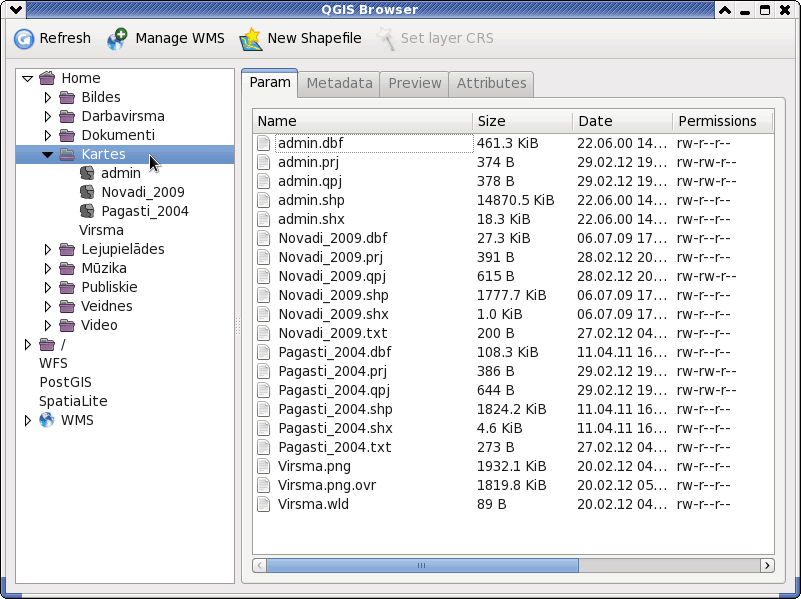Click the file icon beside Virsma.wld
This screenshot has height=599, width=801.
(x=264, y=505)
